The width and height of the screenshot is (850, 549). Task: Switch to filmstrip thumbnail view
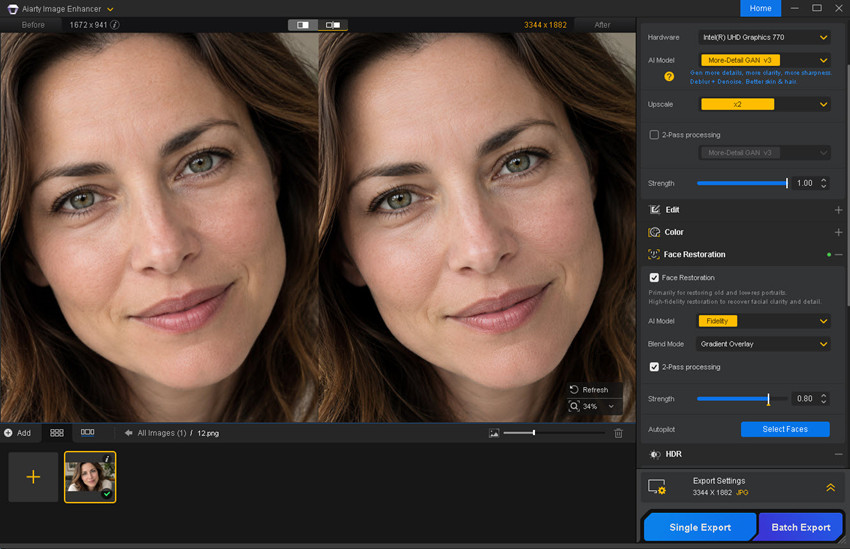87,432
